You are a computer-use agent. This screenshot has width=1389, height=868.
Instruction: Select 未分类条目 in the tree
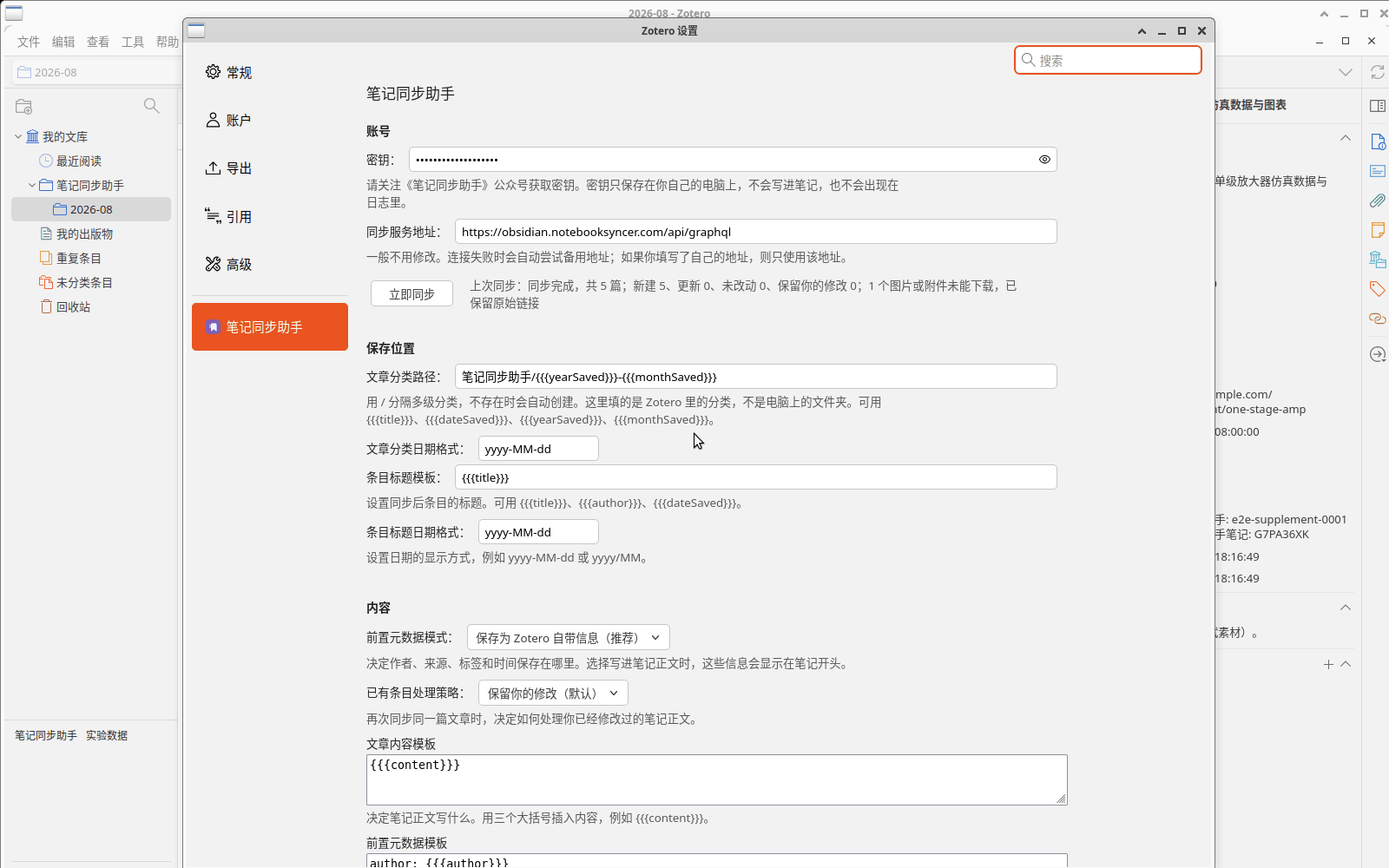click(84, 282)
